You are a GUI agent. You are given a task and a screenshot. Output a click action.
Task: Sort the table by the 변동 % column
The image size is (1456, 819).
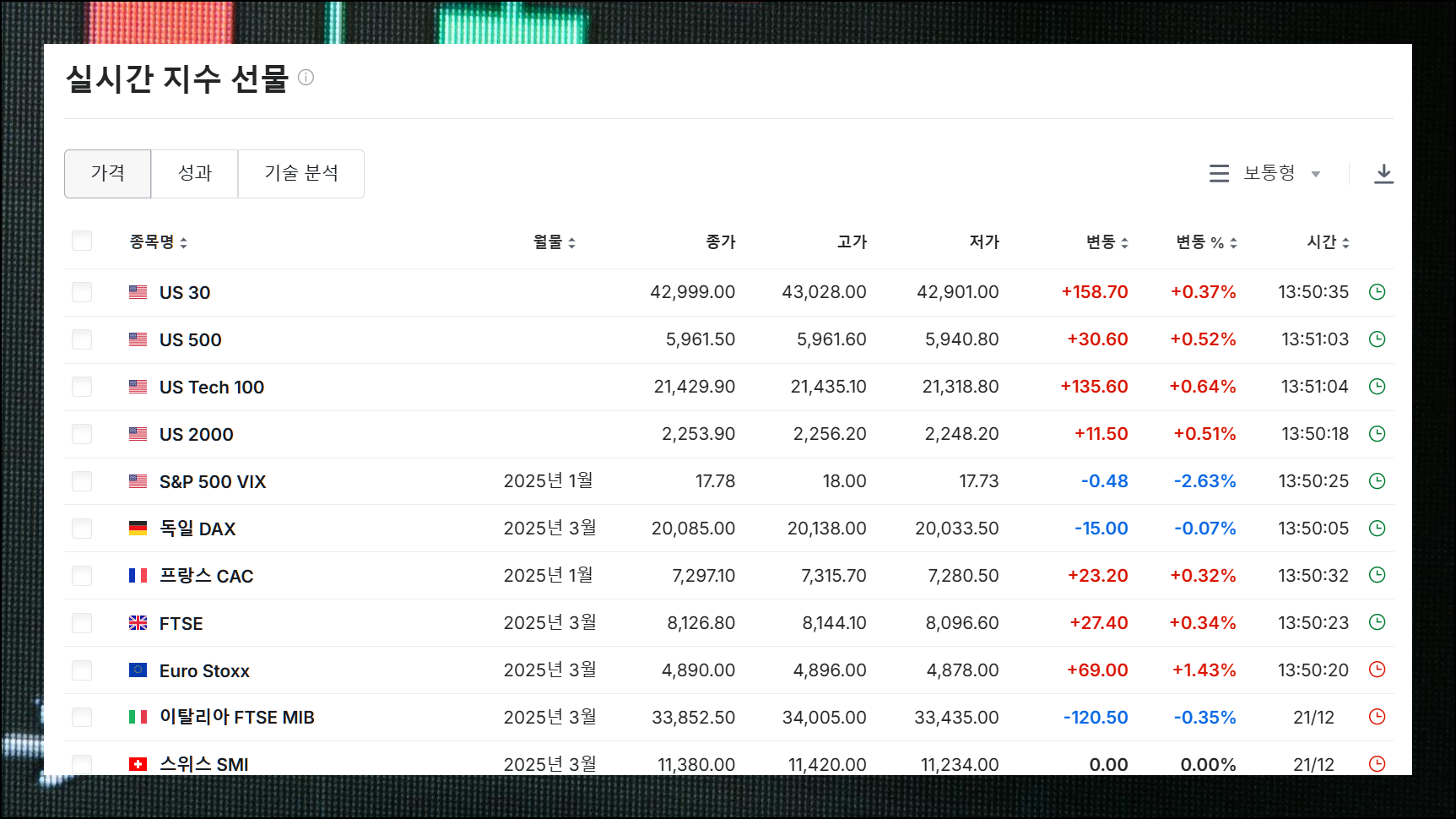(x=1206, y=242)
